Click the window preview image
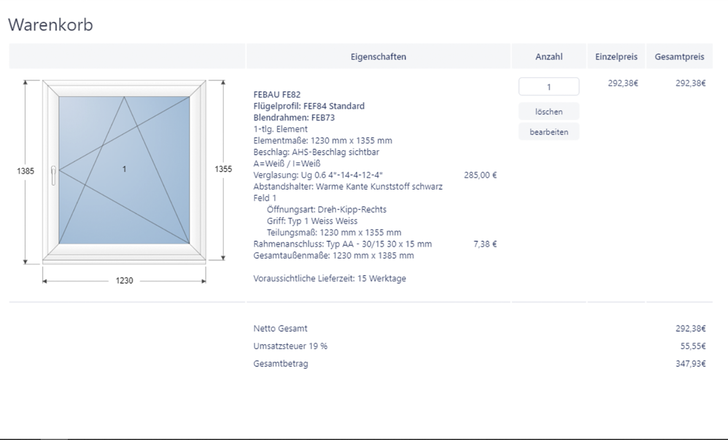This screenshot has height=440, width=728. [124, 170]
